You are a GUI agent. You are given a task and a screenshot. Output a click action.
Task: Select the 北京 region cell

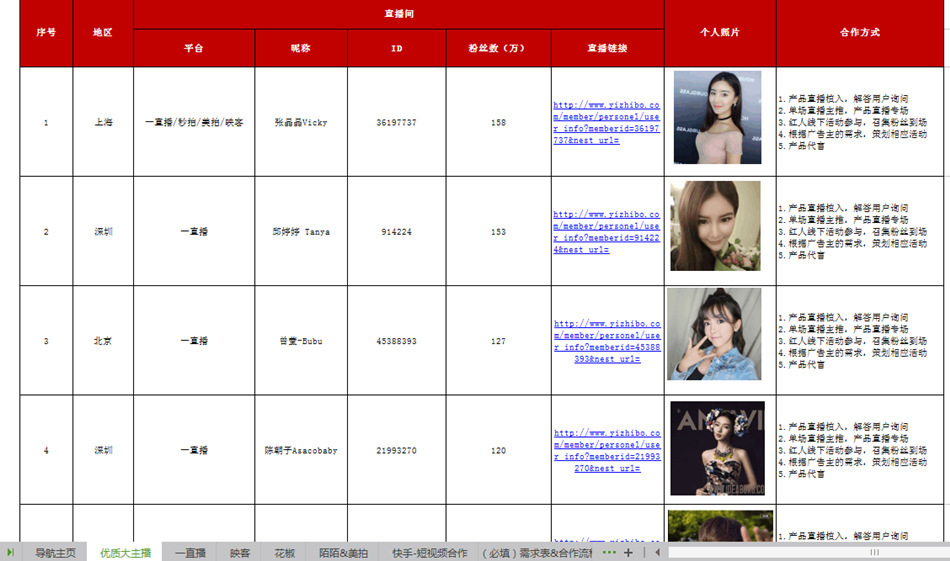click(x=103, y=340)
